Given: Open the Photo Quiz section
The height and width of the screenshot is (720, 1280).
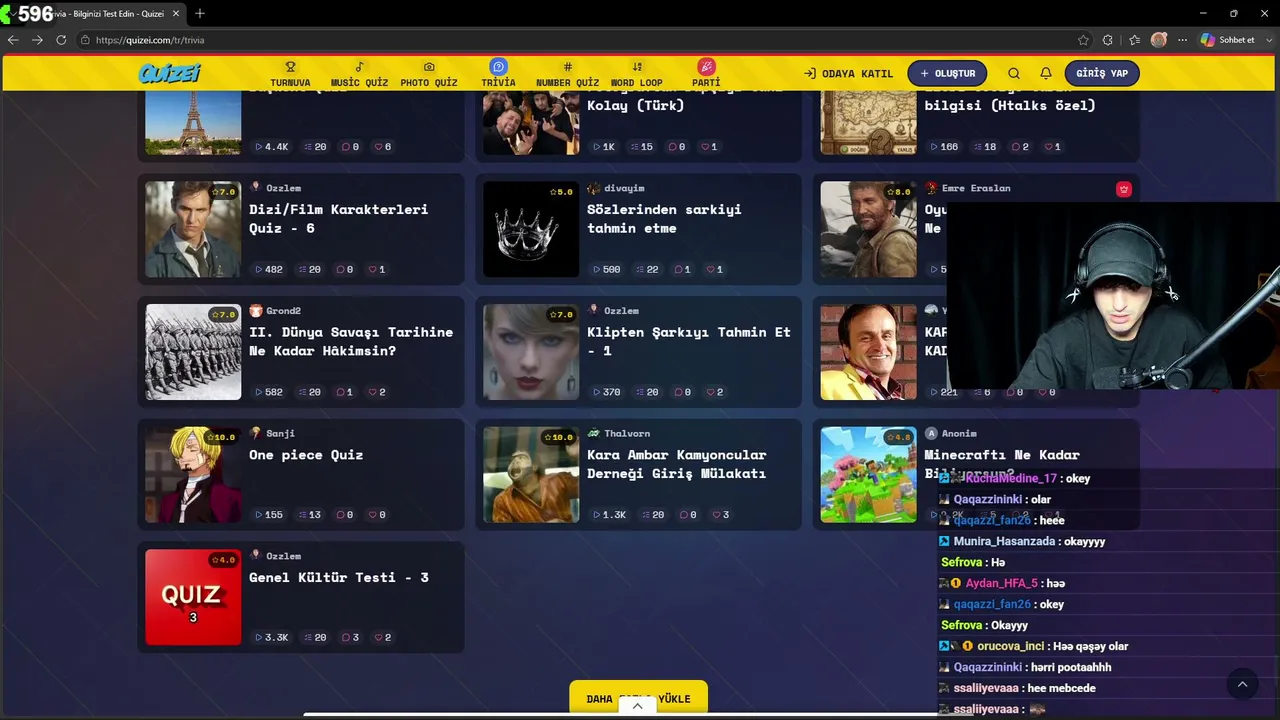Looking at the screenshot, I should coord(429,74).
